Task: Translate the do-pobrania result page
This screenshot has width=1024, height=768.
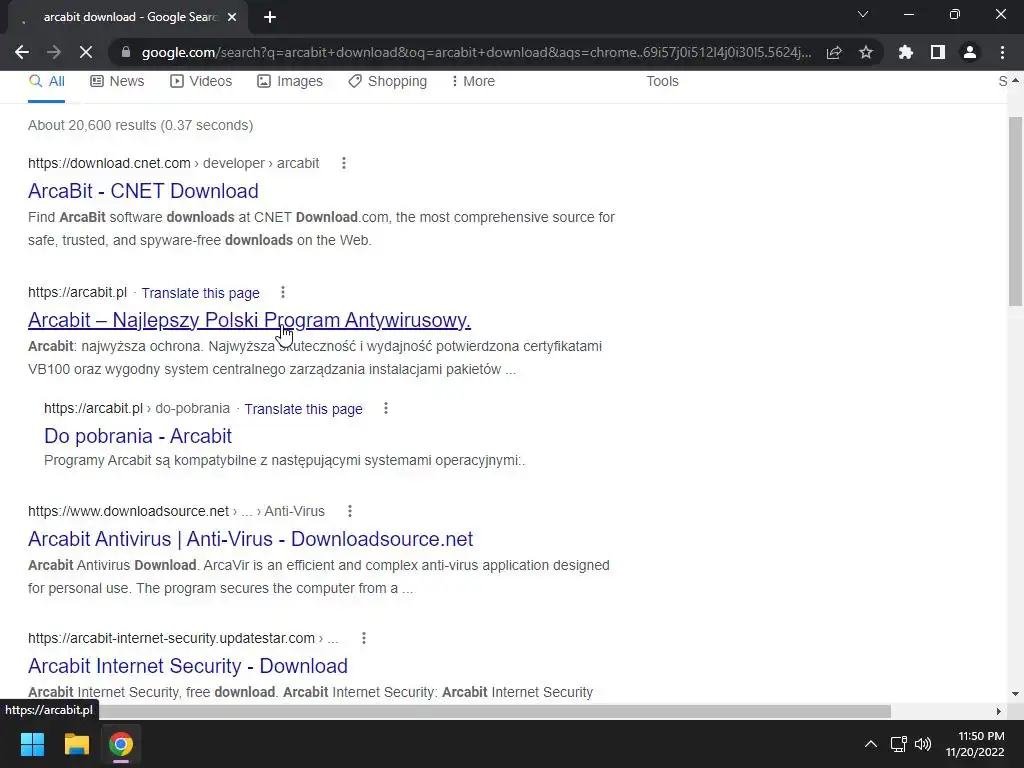Action: (303, 409)
